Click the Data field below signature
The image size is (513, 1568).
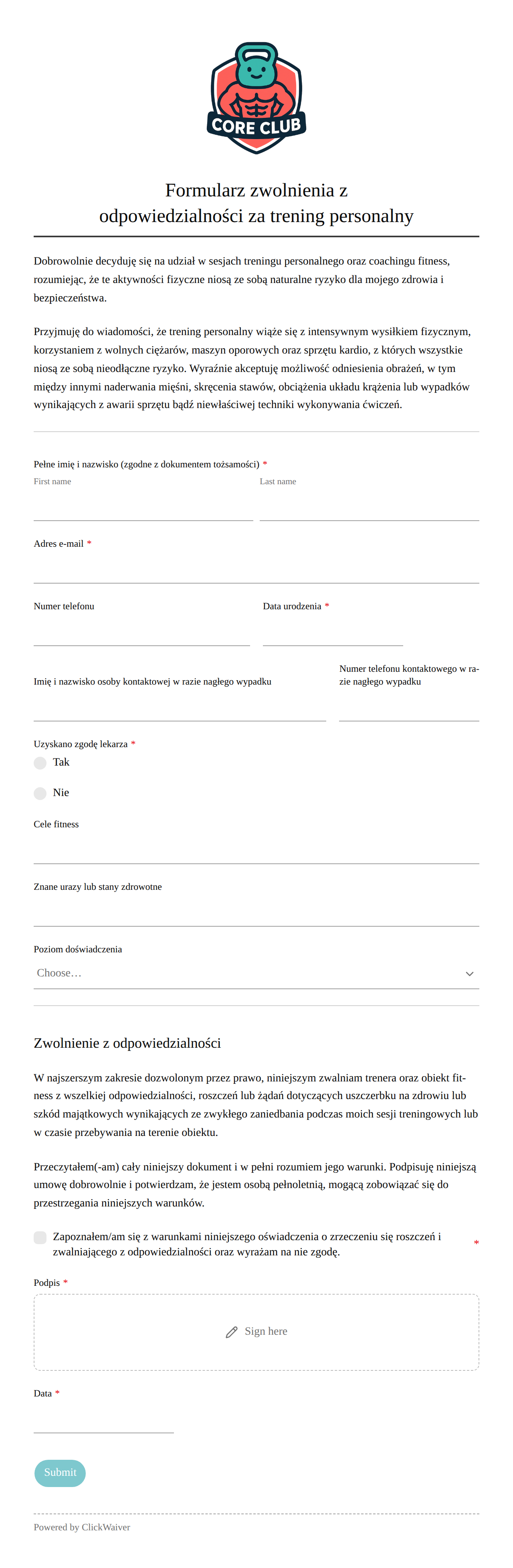coord(104,1419)
